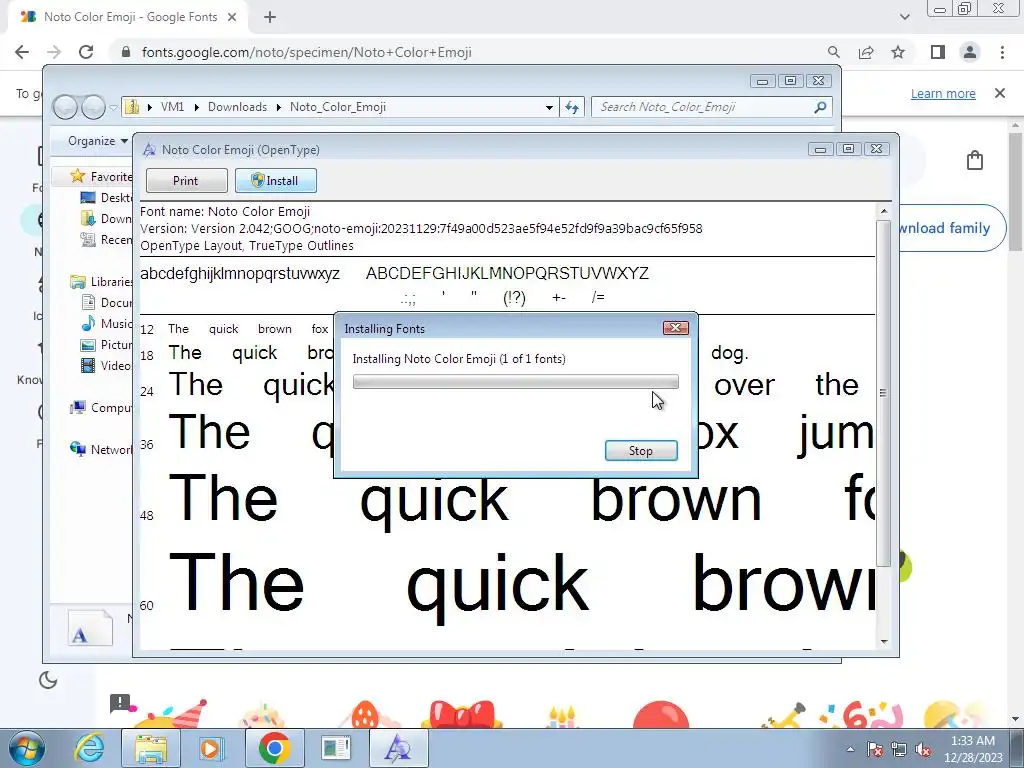Screen dimensions: 1024x768
Task: Click font viewer scroll down arrow
Action: pyautogui.click(x=884, y=641)
